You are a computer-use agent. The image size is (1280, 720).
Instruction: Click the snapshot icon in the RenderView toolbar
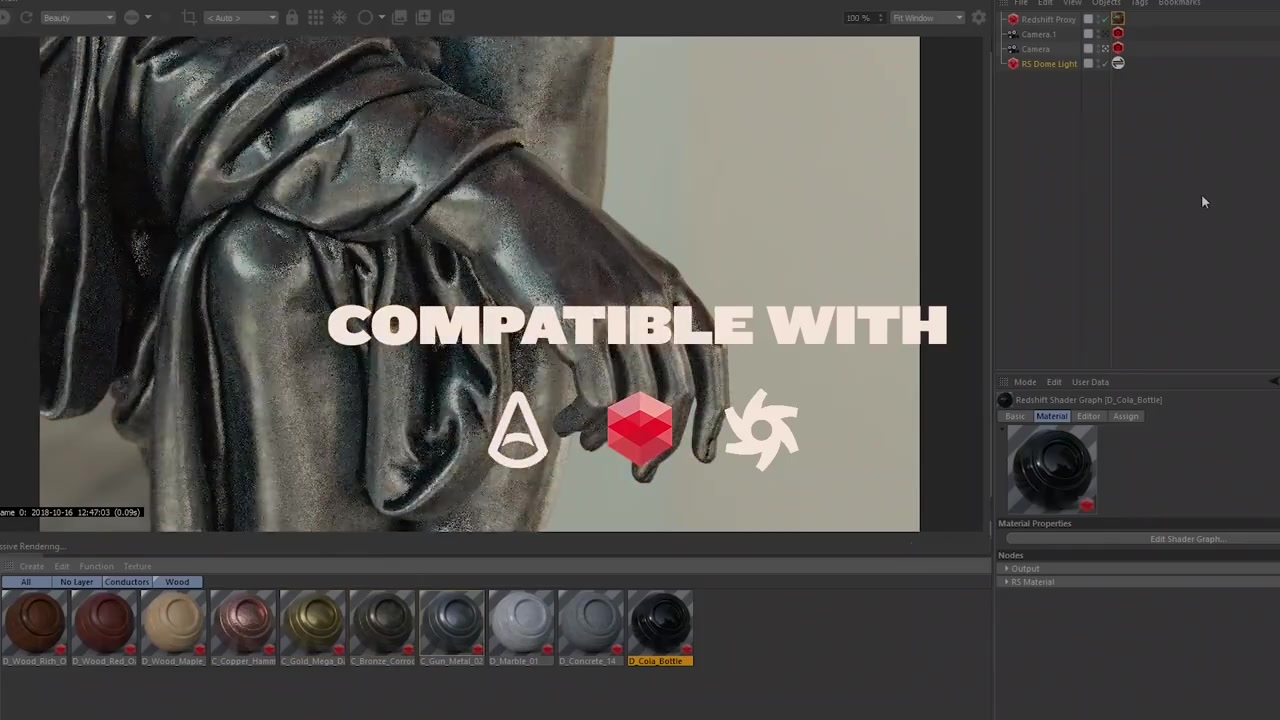pos(400,17)
